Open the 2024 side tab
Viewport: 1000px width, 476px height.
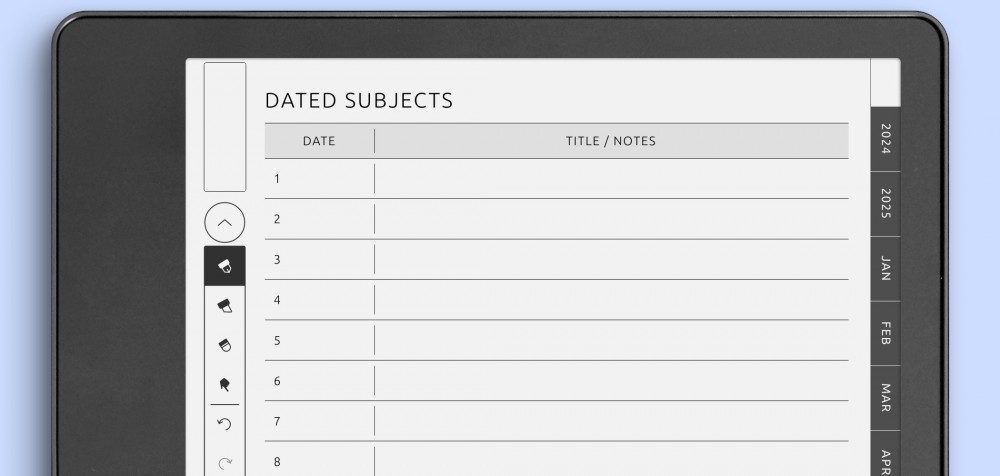[885, 138]
